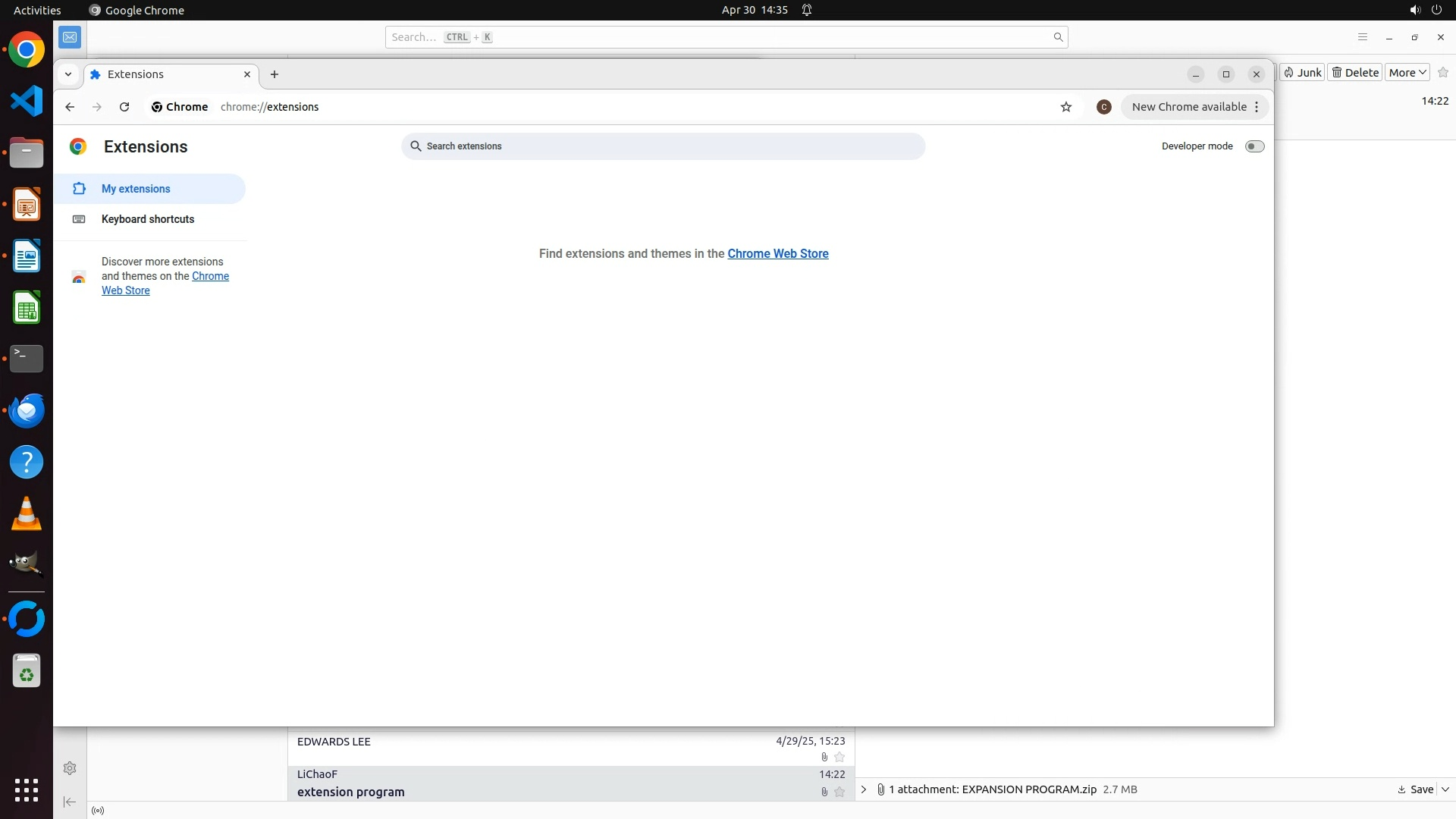
Task: Star the EDWARDS LEE message
Action: (x=839, y=757)
